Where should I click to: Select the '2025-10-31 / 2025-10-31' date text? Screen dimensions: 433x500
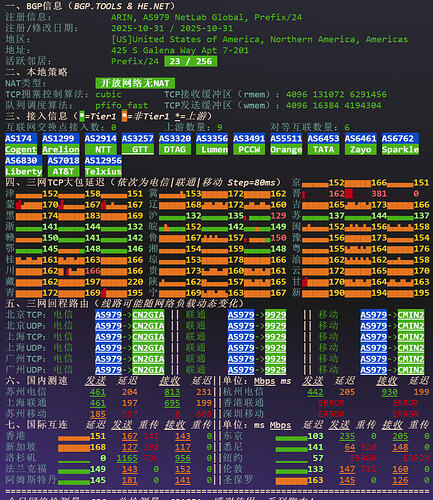pos(172,28)
